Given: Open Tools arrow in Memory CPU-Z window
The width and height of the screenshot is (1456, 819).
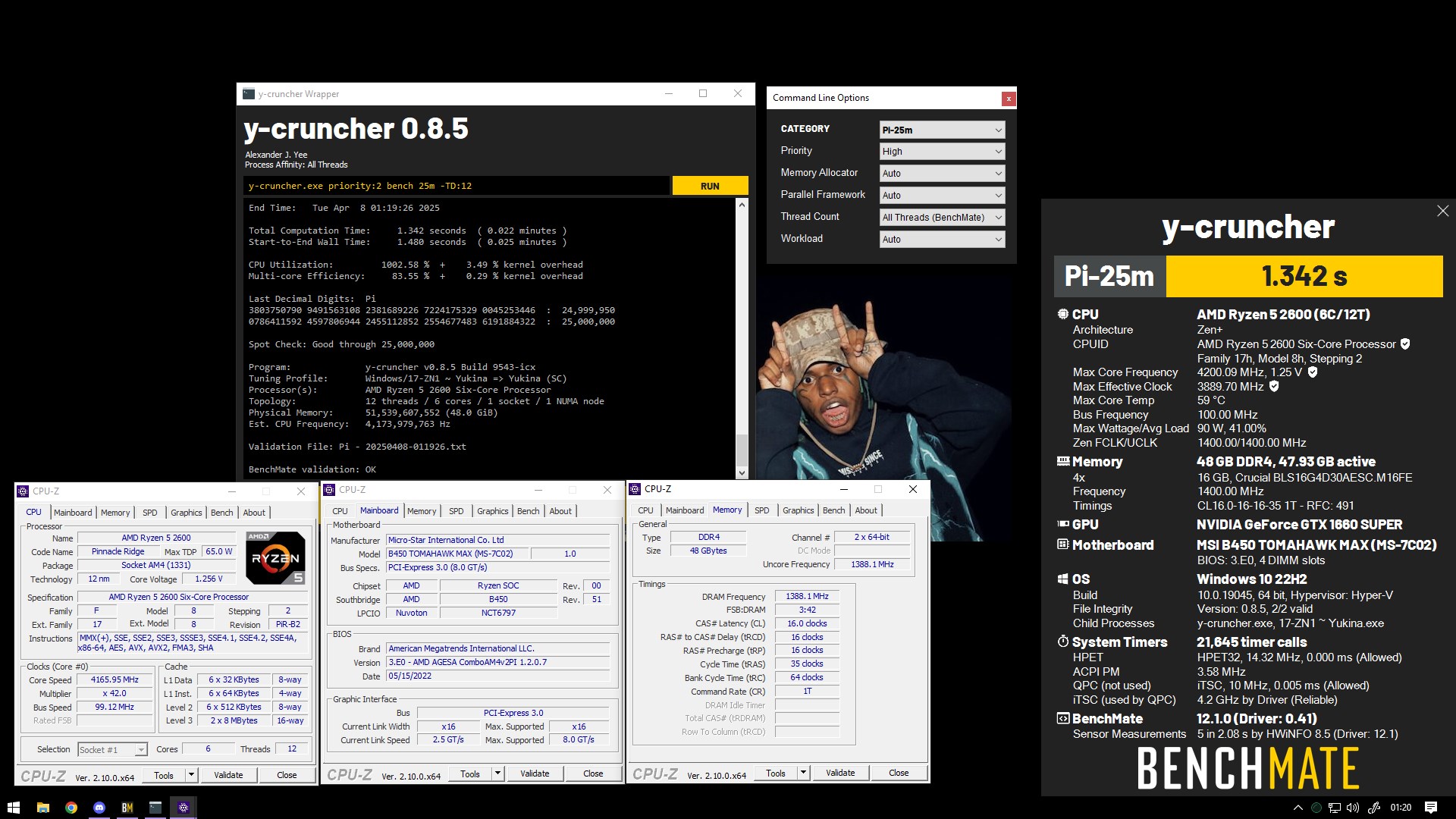Looking at the screenshot, I should pos(803,773).
